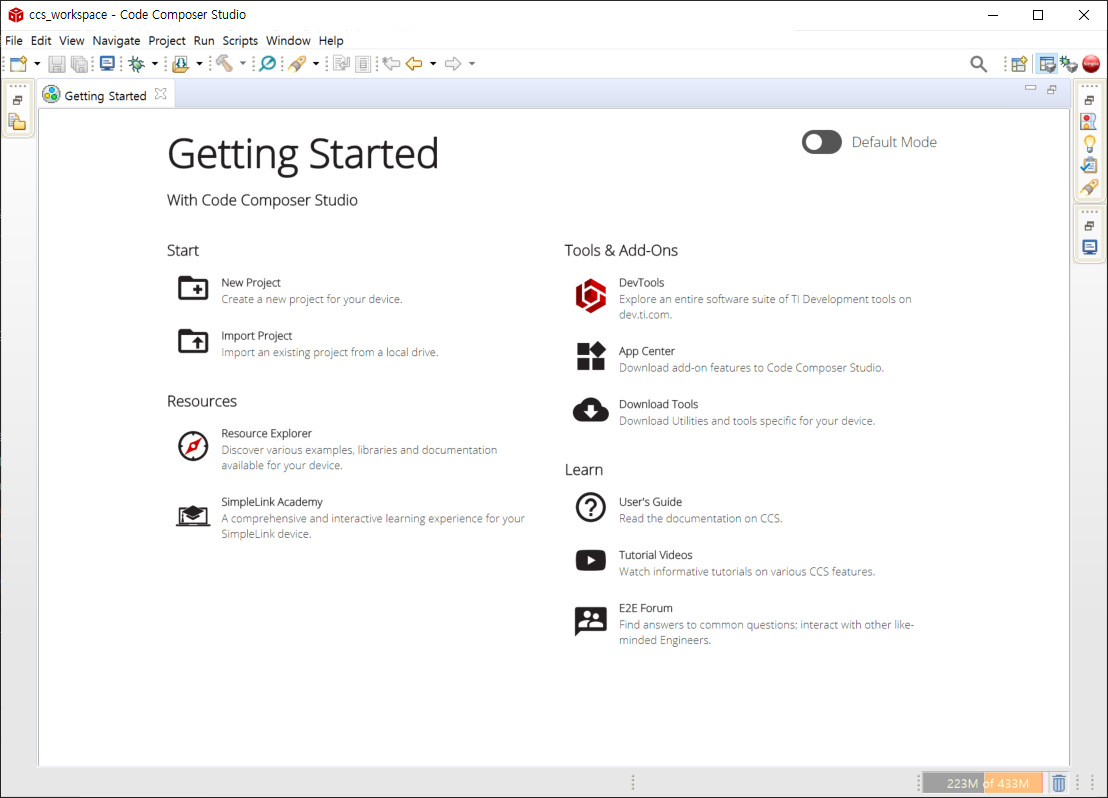Click the lightbulb icon in right trim

pyautogui.click(x=1090, y=143)
